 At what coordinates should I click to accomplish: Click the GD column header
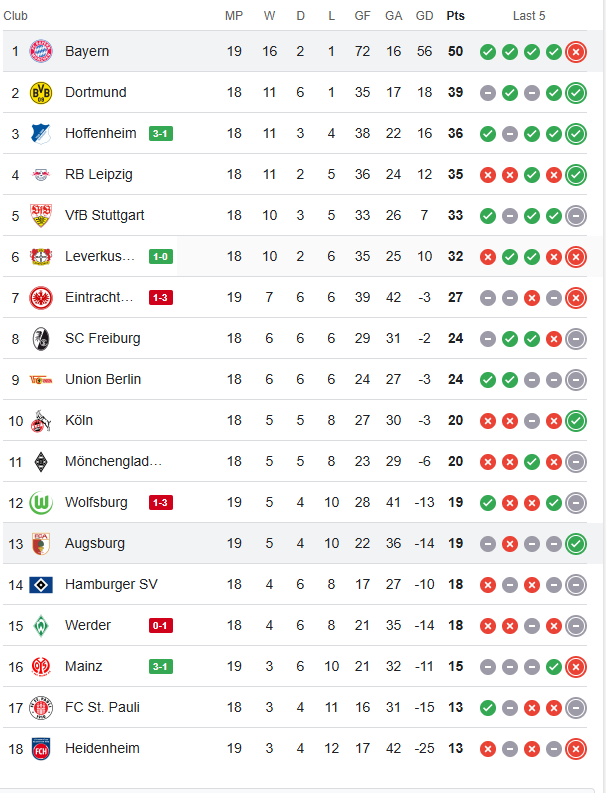pyautogui.click(x=424, y=16)
